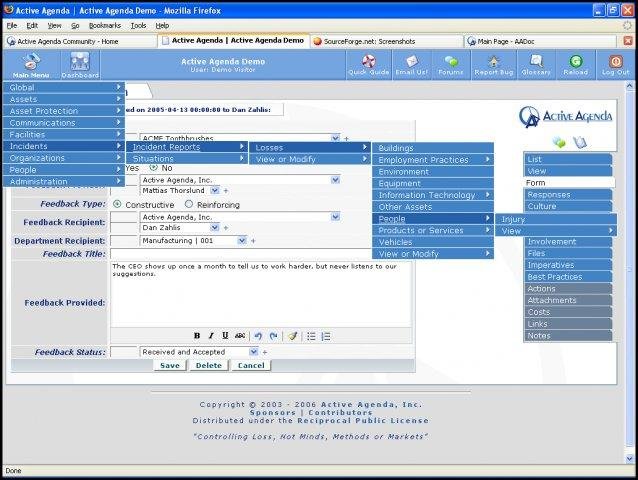Click plus icon next to Dan Zahlis
The image size is (638, 480).
pos(226,228)
